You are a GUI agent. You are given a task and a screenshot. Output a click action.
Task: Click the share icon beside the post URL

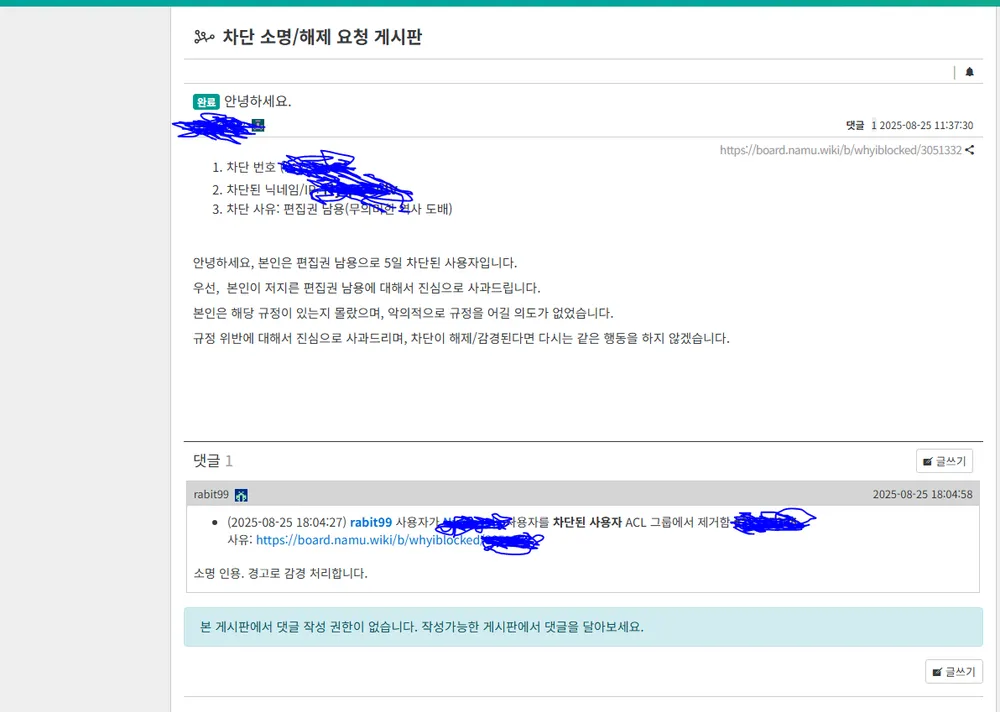[970, 148]
